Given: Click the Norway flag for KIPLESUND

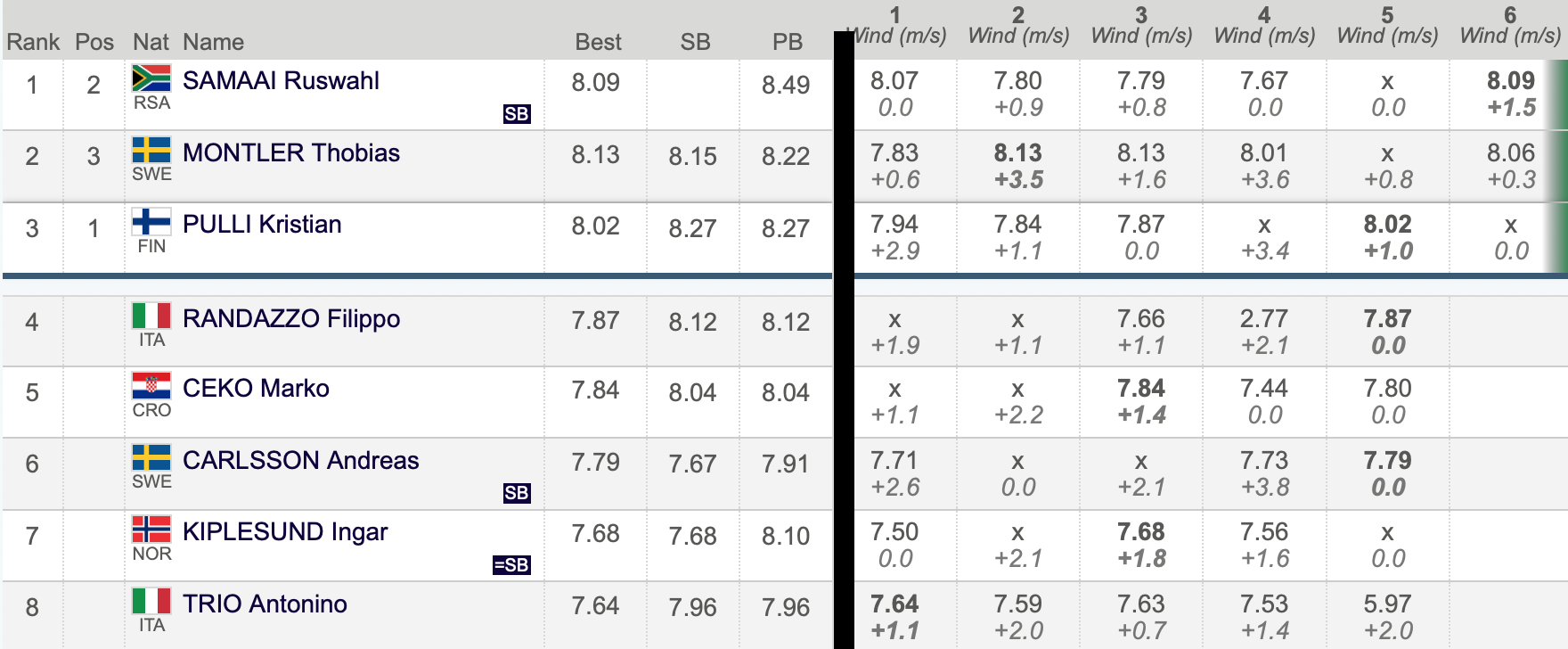Looking at the screenshot, I should click(x=151, y=530).
